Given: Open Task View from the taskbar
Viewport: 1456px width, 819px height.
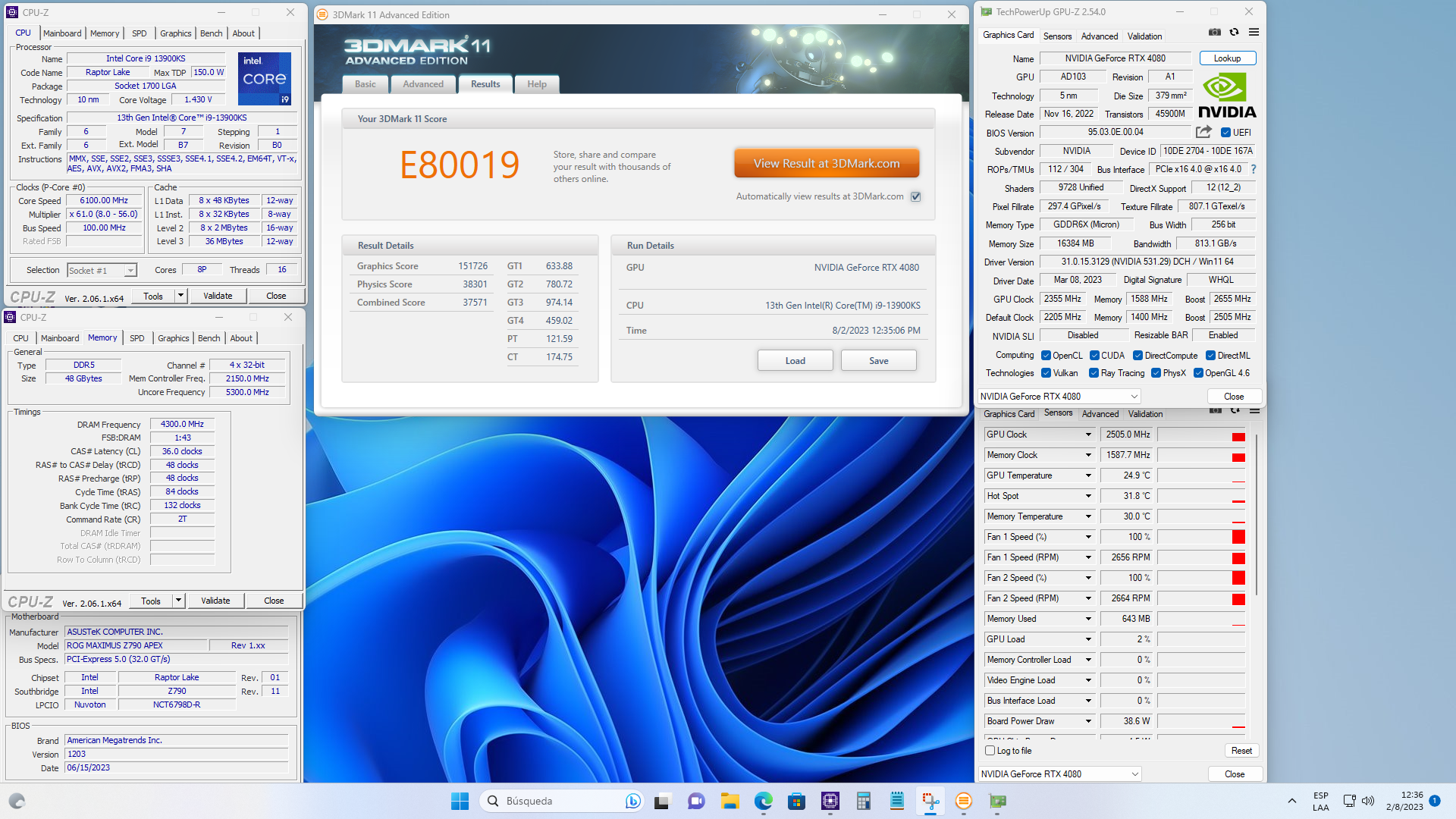Looking at the screenshot, I should point(663,801).
